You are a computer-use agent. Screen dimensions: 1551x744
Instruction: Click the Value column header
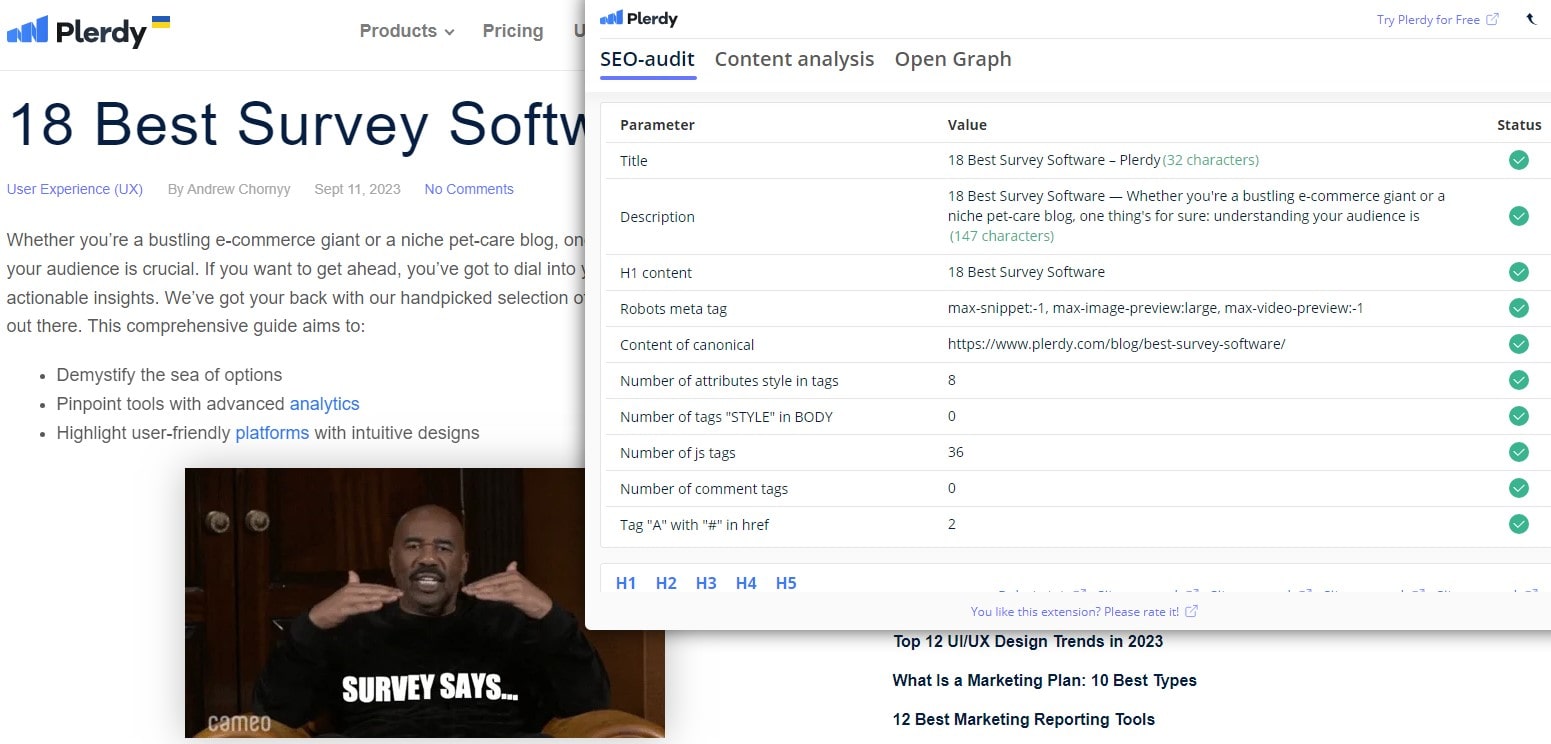coord(967,125)
